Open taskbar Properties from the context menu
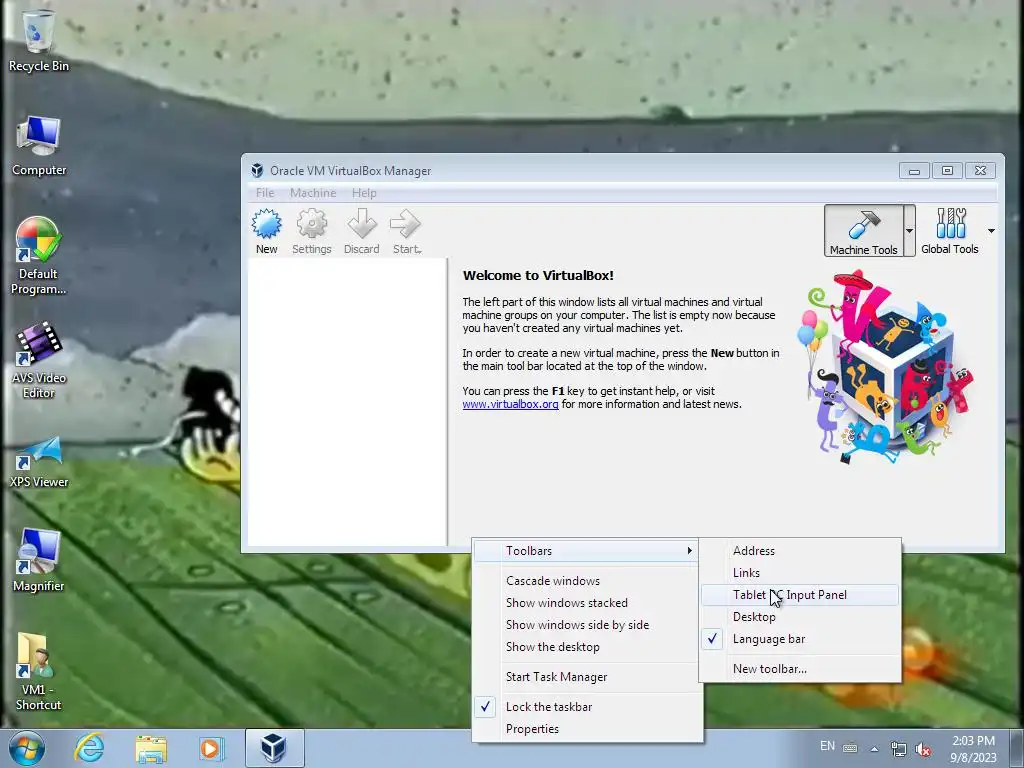 587,729
